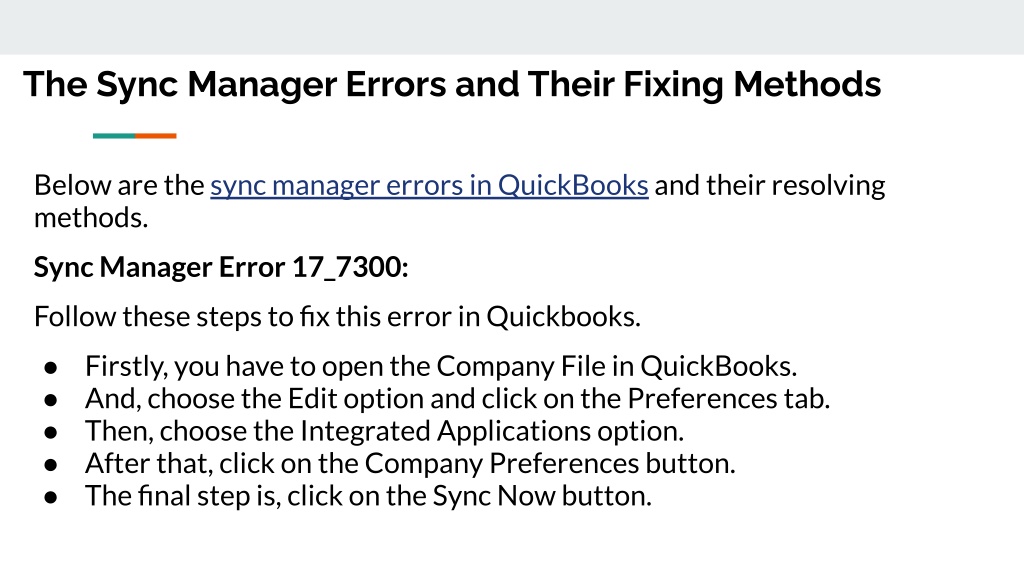Click the words Below are the before link
Screen dimensions: 1024x576
(x=120, y=185)
